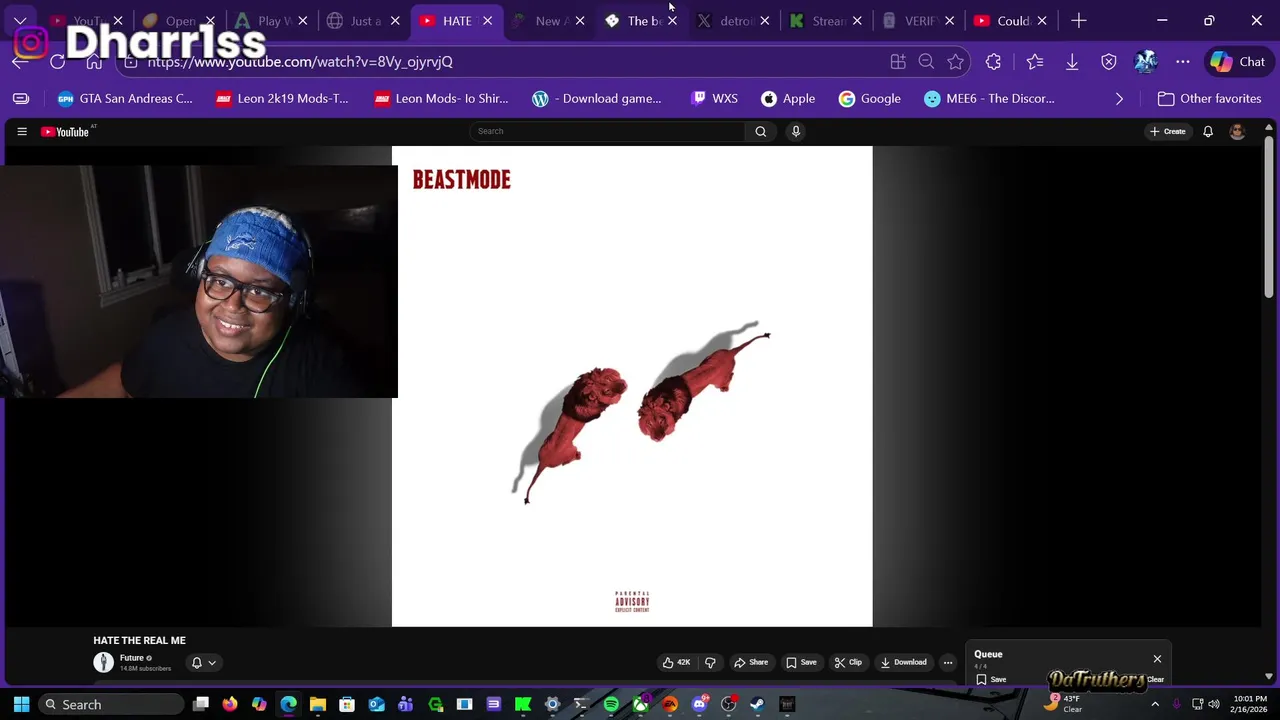1280x720 pixels.
Task: Open YouTube notifications bell
Action: click(1208, 131)
